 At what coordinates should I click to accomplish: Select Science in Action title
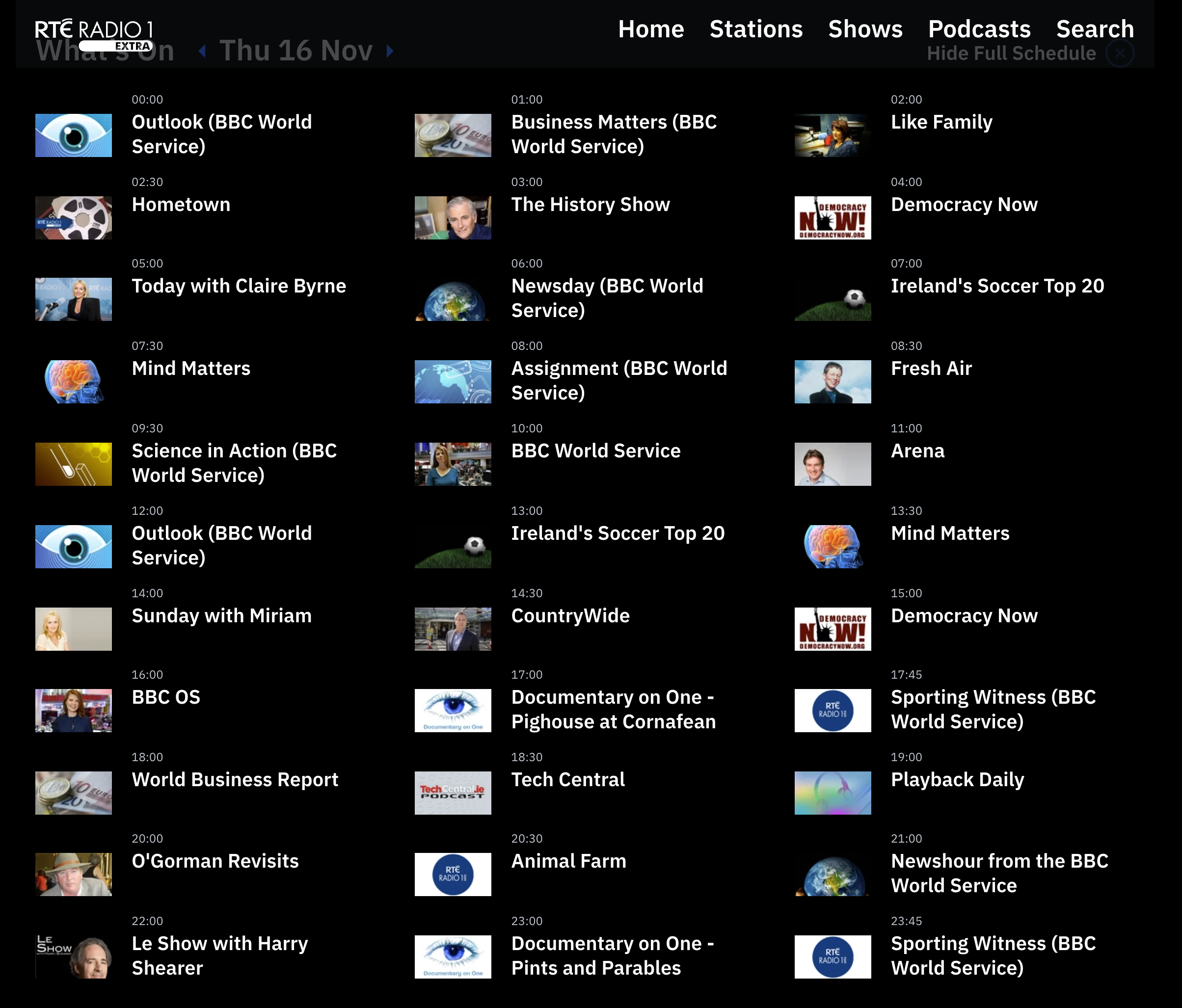235,463
